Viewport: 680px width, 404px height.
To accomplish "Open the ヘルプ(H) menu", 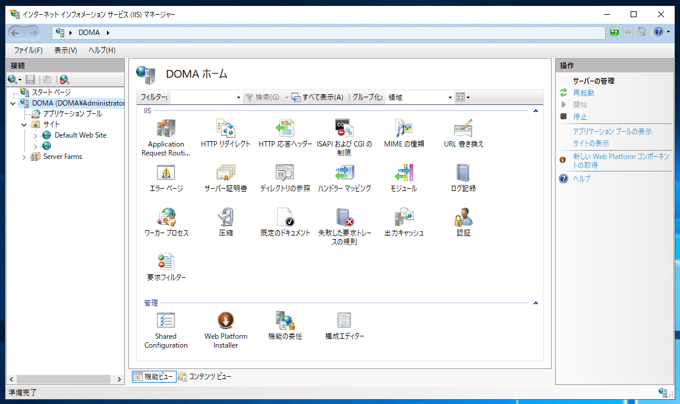I will click(102, 50).
